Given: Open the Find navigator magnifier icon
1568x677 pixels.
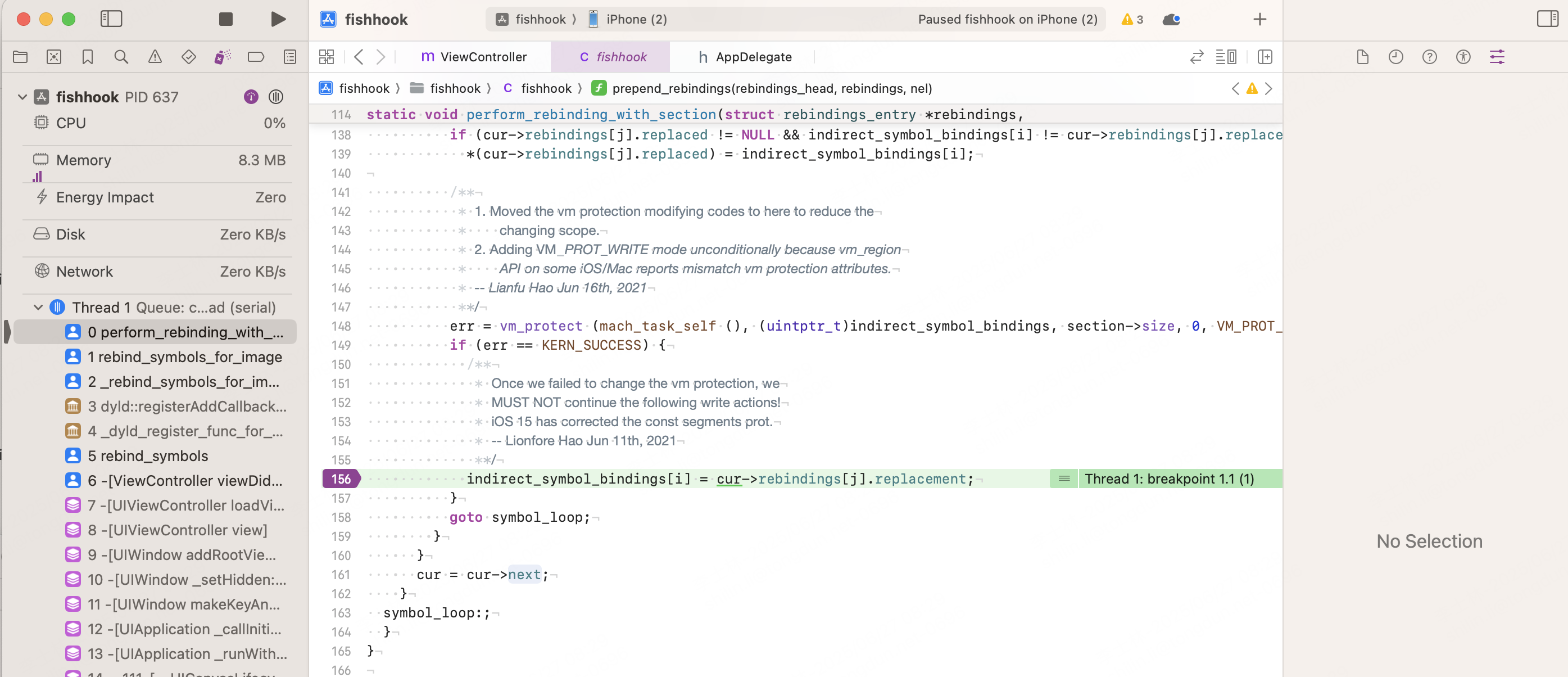Looking at the screenshot, I should tap(121, 57).
